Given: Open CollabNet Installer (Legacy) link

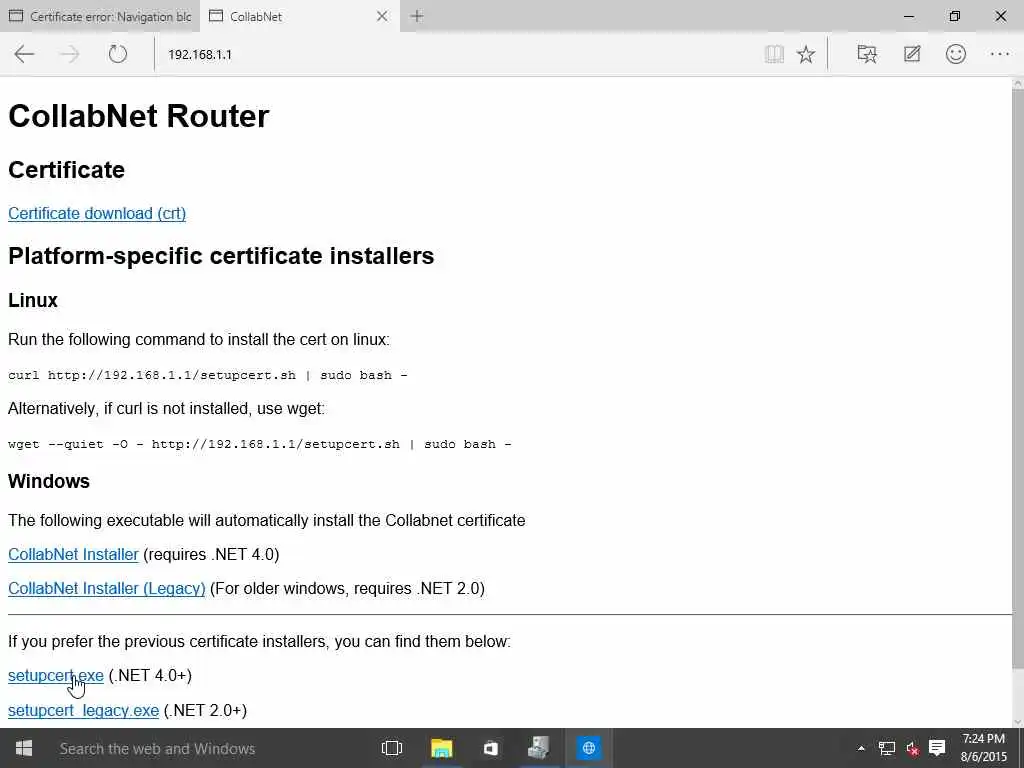Looking at the screenshot, I should point(106,588).
